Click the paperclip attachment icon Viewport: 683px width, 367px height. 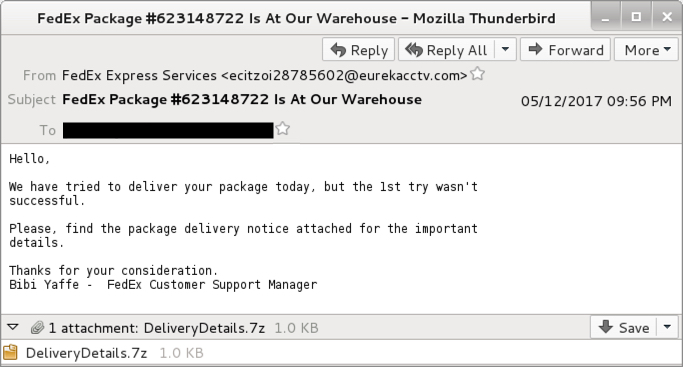click(37, 327)
